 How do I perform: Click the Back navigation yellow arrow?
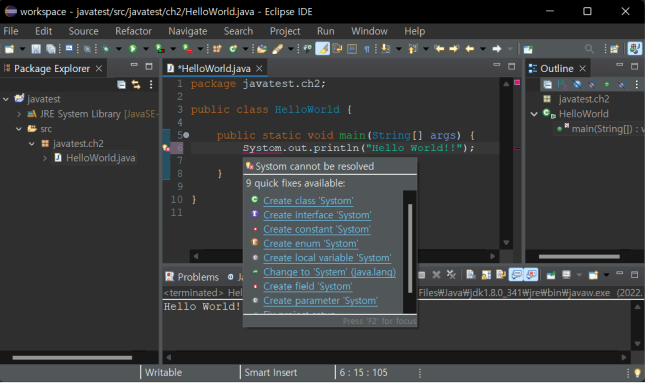pyautogui.click(x=469, y=49)
